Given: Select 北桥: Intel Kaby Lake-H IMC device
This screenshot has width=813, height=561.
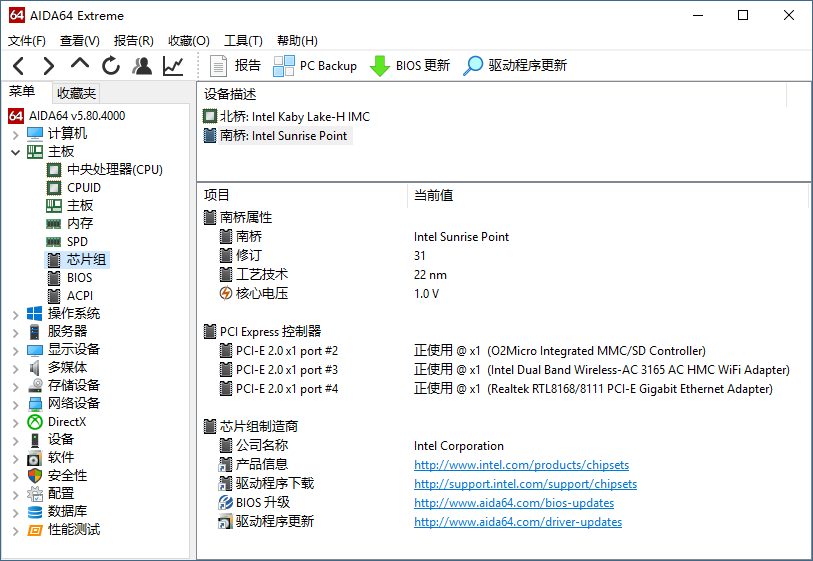Looking at the screenshot, I should pos(287,117).
